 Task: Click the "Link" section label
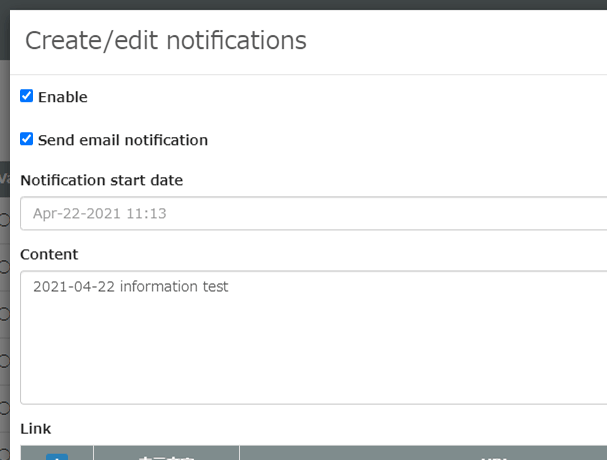click(x=35, y=428)
